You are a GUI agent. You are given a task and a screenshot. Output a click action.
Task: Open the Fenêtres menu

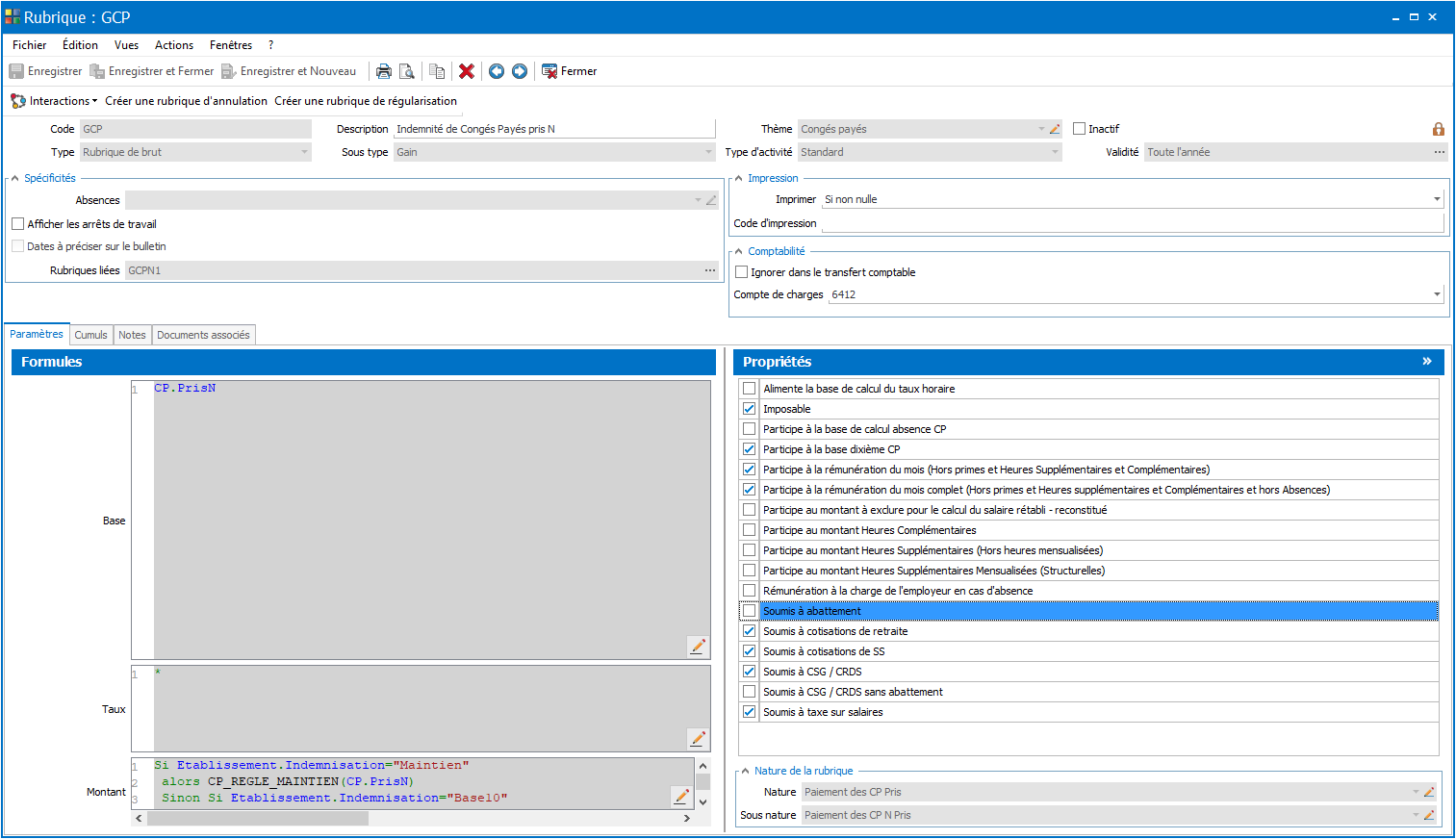tap(231, 45)
